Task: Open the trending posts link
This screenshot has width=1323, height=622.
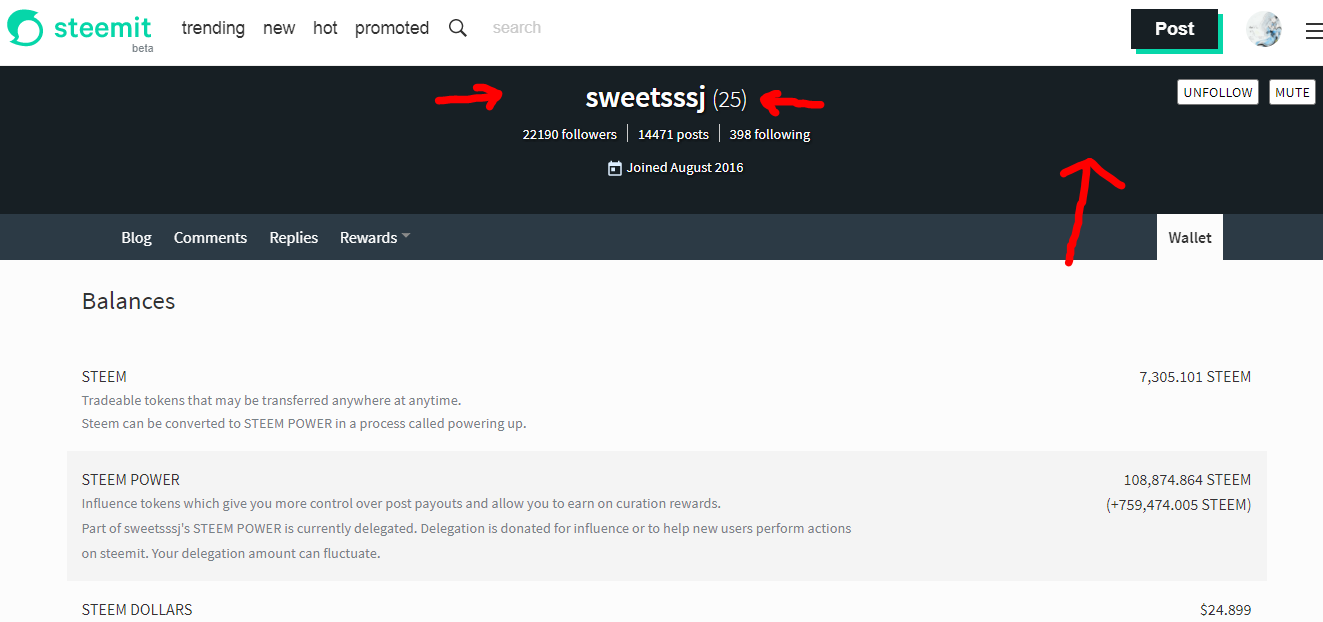Action: click(213, 28)
